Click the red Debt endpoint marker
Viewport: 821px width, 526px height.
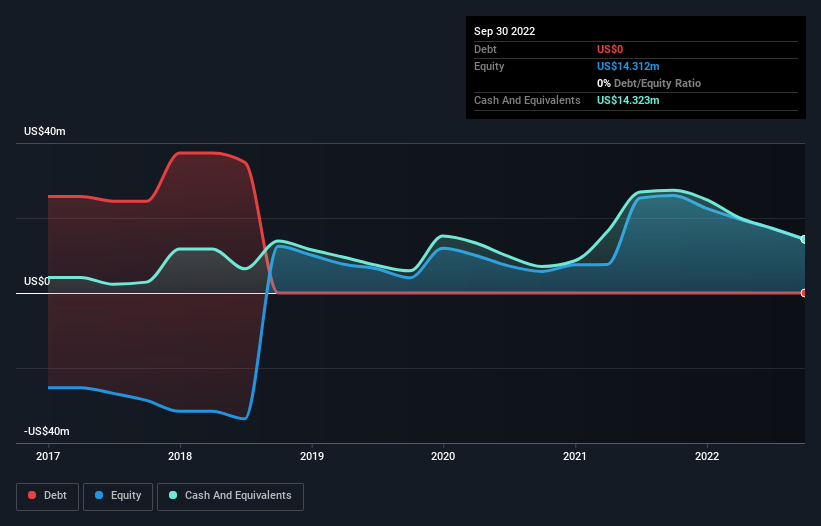pyautogui.click(x=804, y=293)
